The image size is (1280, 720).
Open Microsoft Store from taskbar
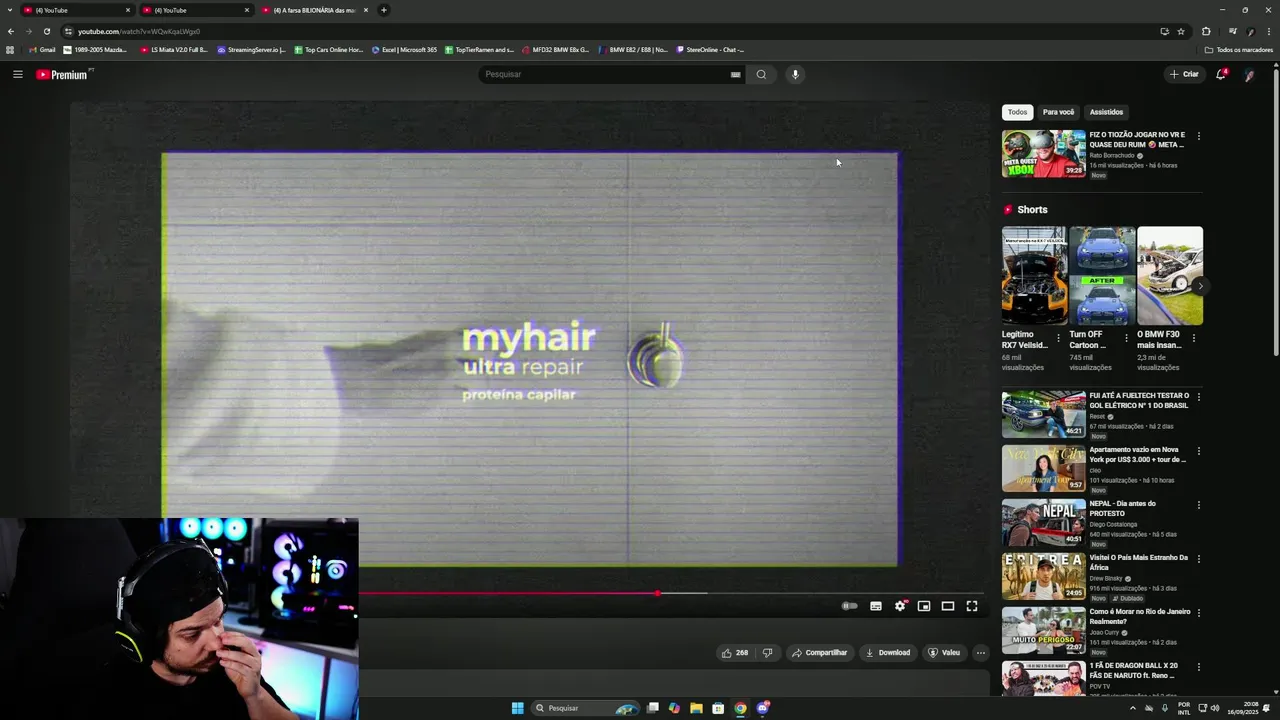coord(718,708)
